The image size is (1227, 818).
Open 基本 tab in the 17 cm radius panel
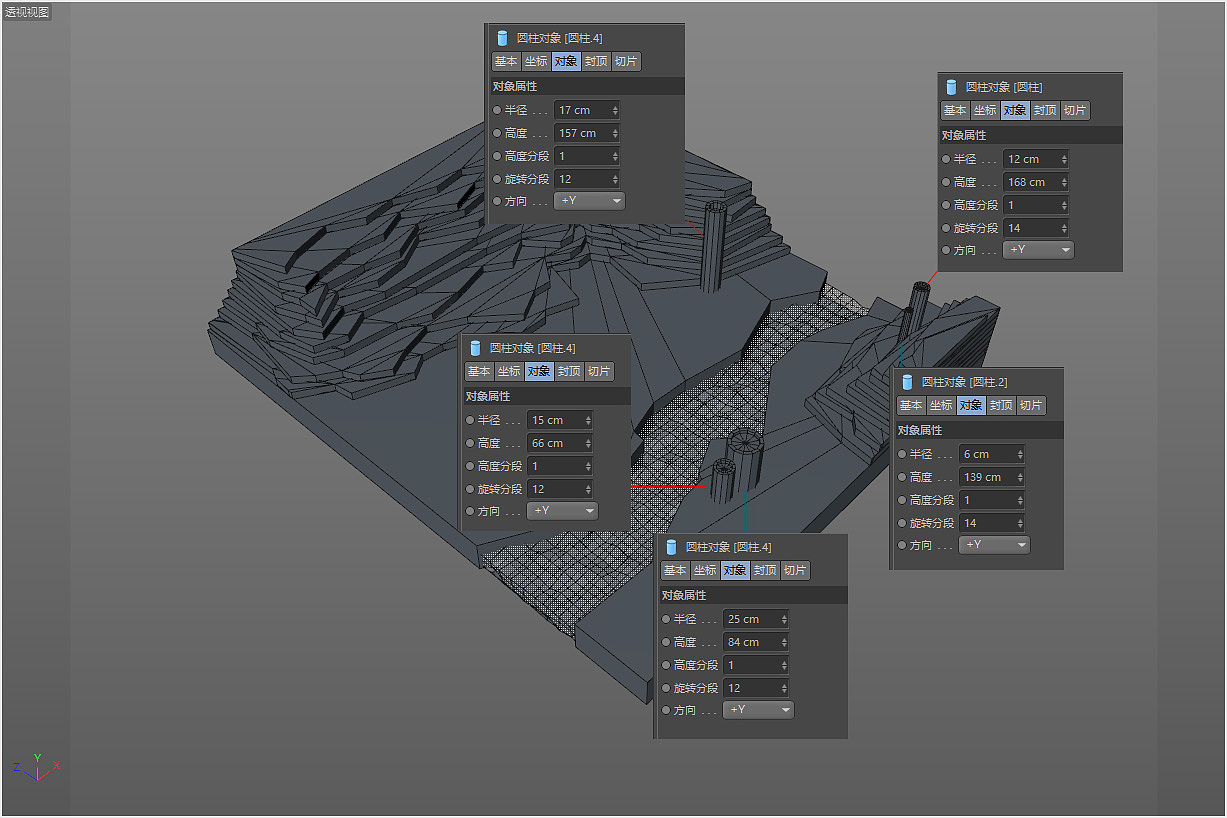pyautogui.click(x=506, y=61)
